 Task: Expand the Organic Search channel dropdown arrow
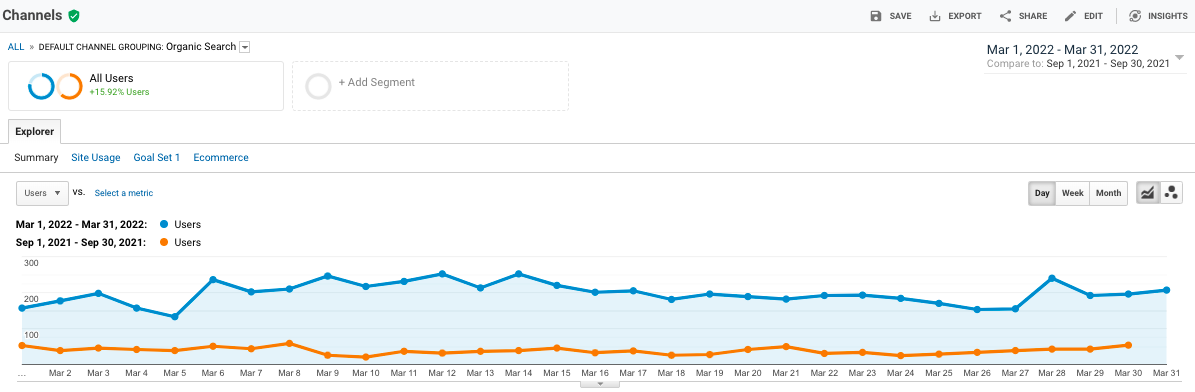coord(245,47)
